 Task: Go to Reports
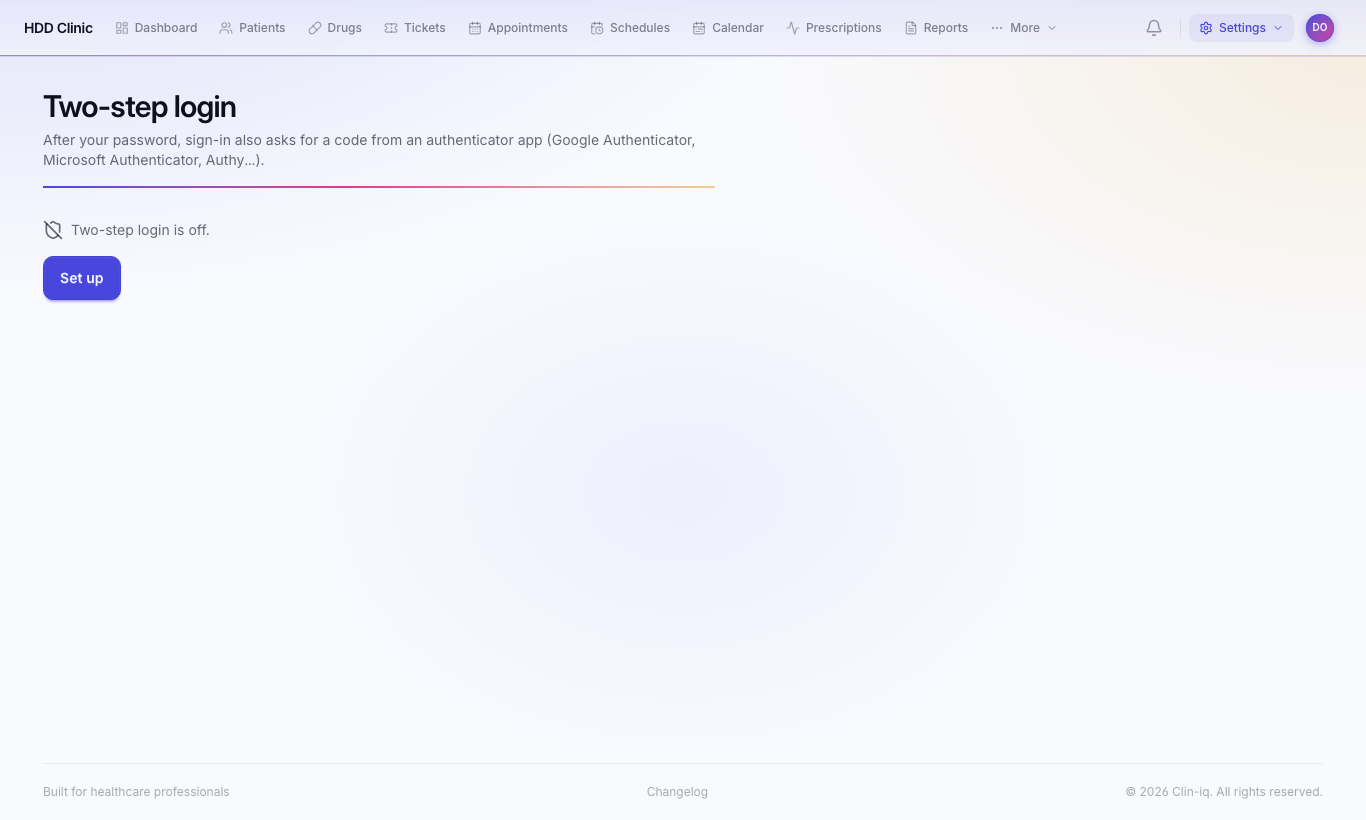936,28
